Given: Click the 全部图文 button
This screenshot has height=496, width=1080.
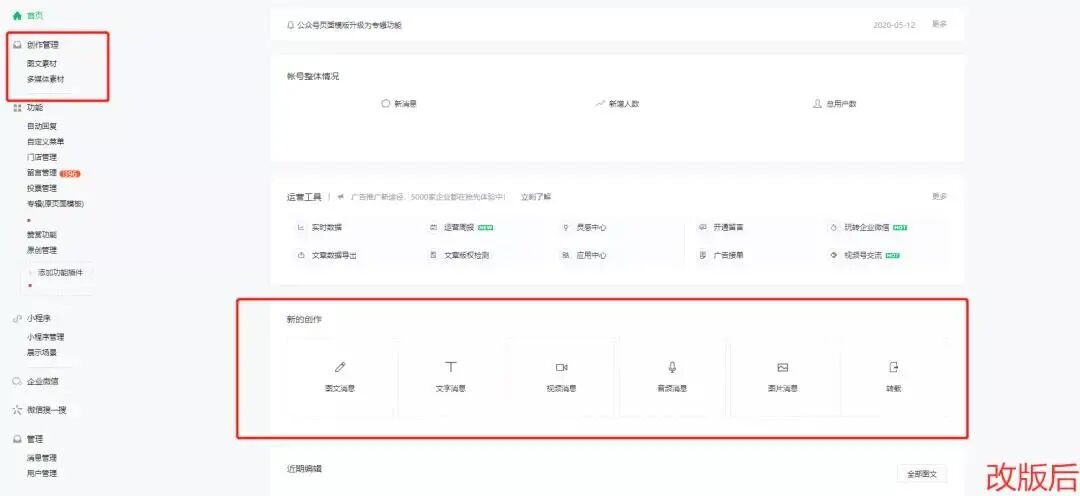Looking at the screenshot, I should coord(922,474).
